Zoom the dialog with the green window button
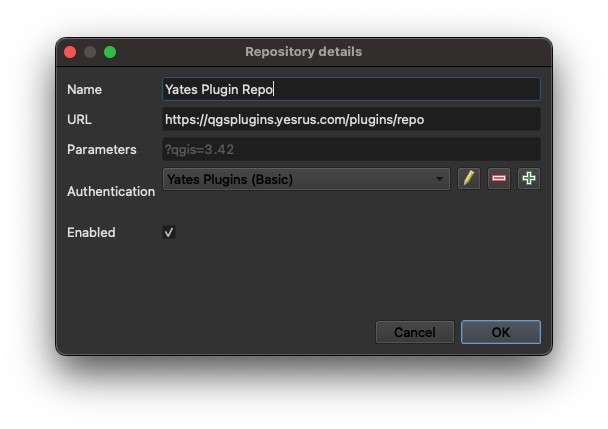The height and width of the screenshot is (429, 608). point(110,52)
